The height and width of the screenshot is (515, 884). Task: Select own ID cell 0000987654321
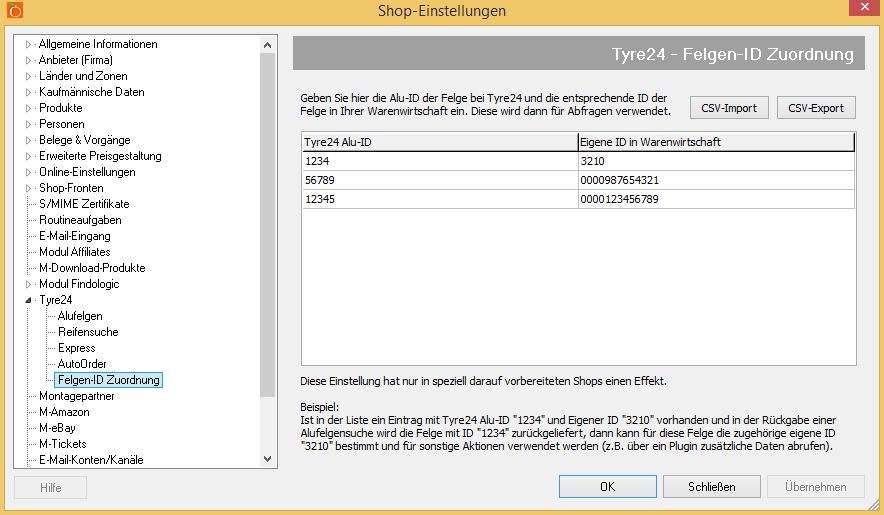717,181
